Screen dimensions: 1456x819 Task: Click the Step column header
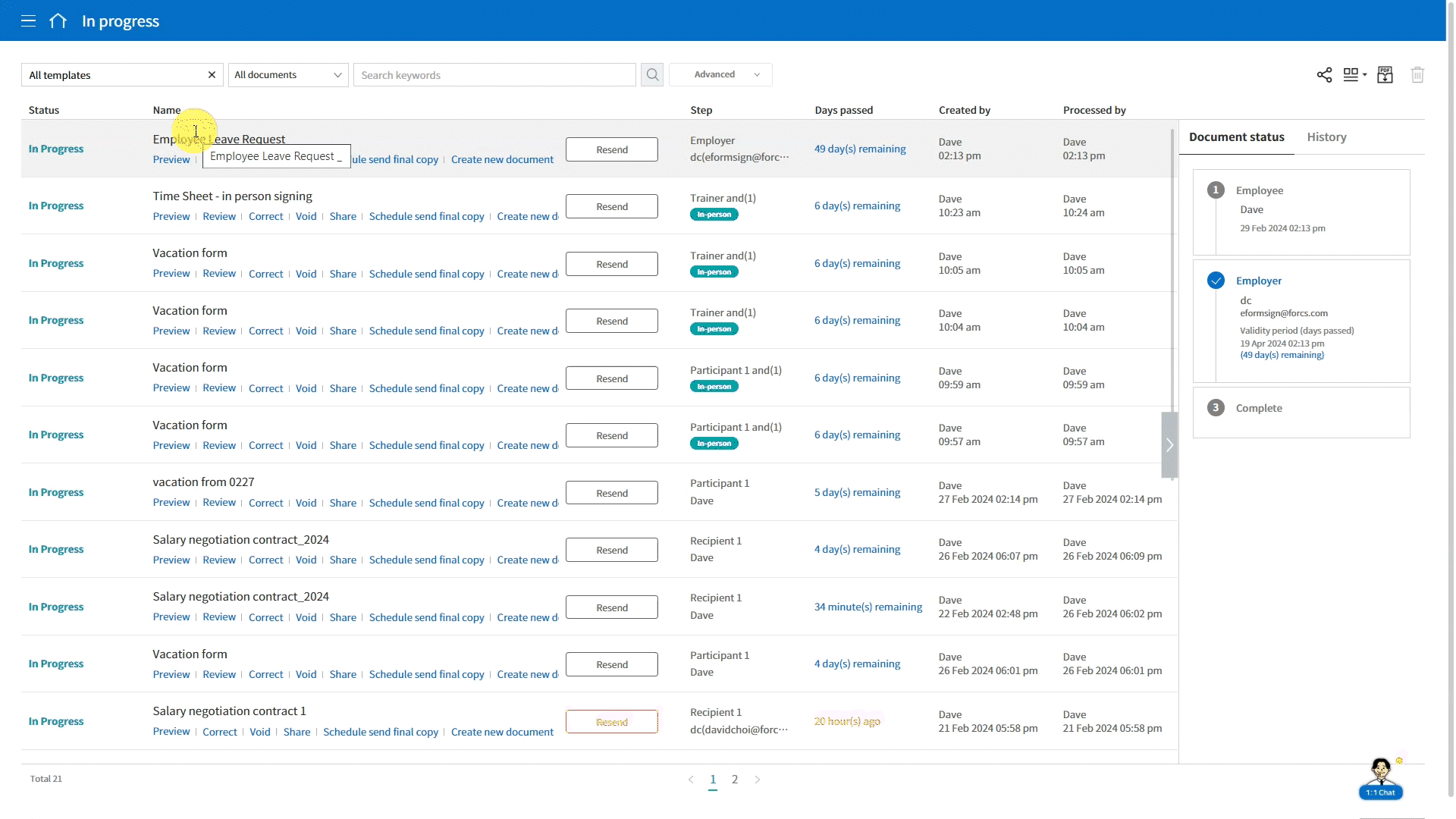(701, 110)
